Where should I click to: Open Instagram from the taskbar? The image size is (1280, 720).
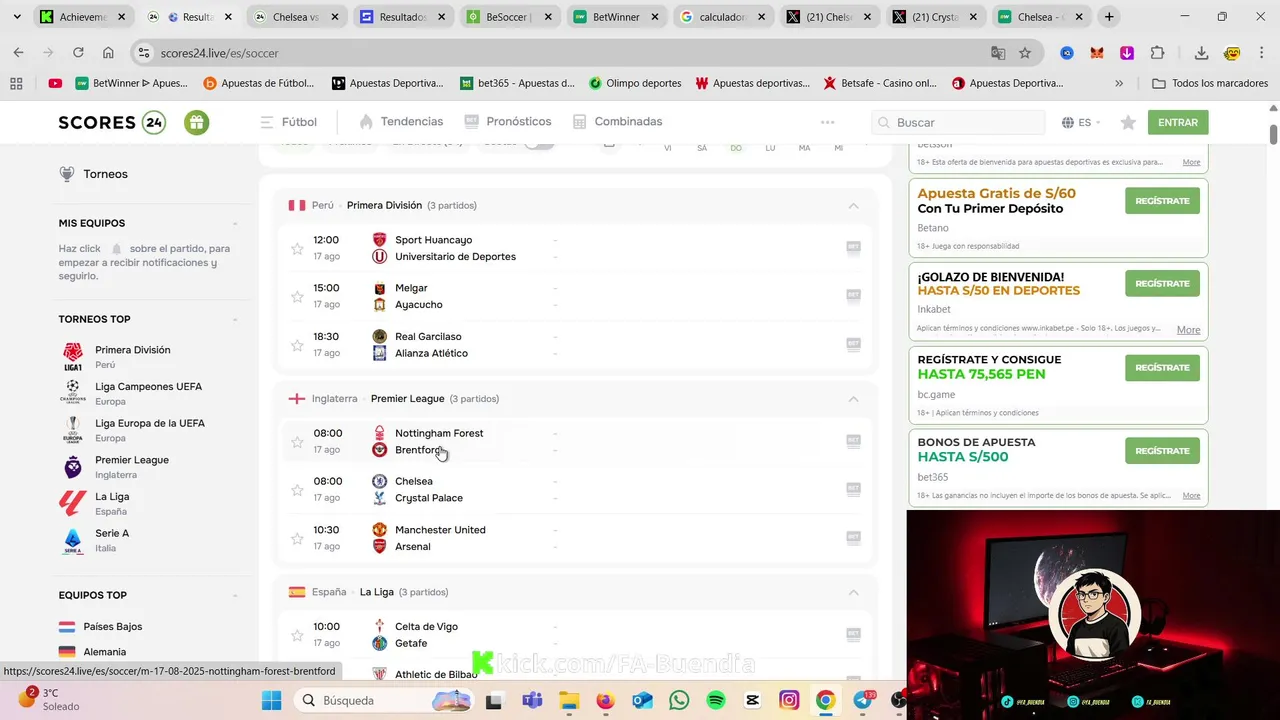[x=789, y=700]
